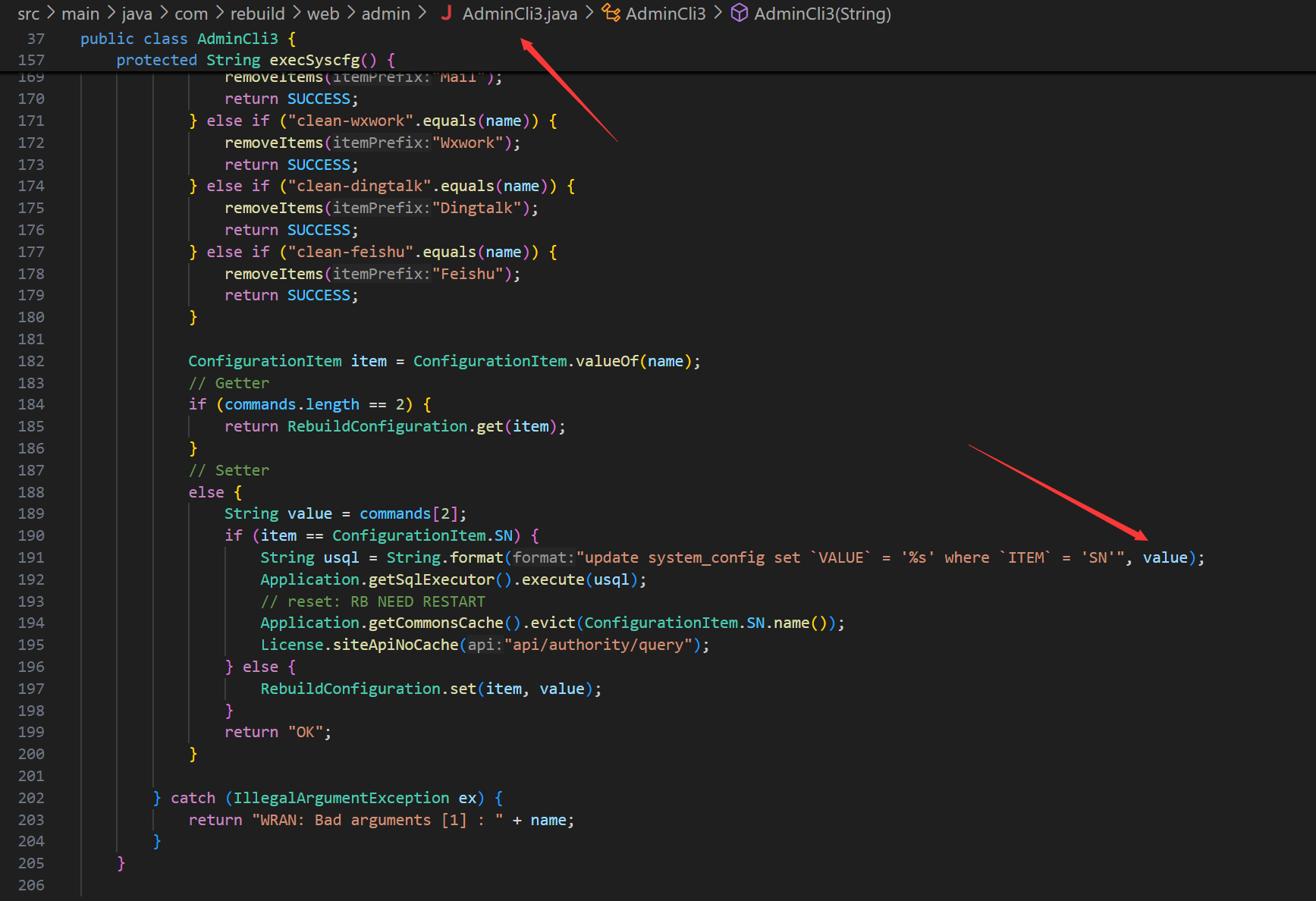Click the "clean-dingtalk" string literal
The image size is (1316, 901).
(360, 186)
